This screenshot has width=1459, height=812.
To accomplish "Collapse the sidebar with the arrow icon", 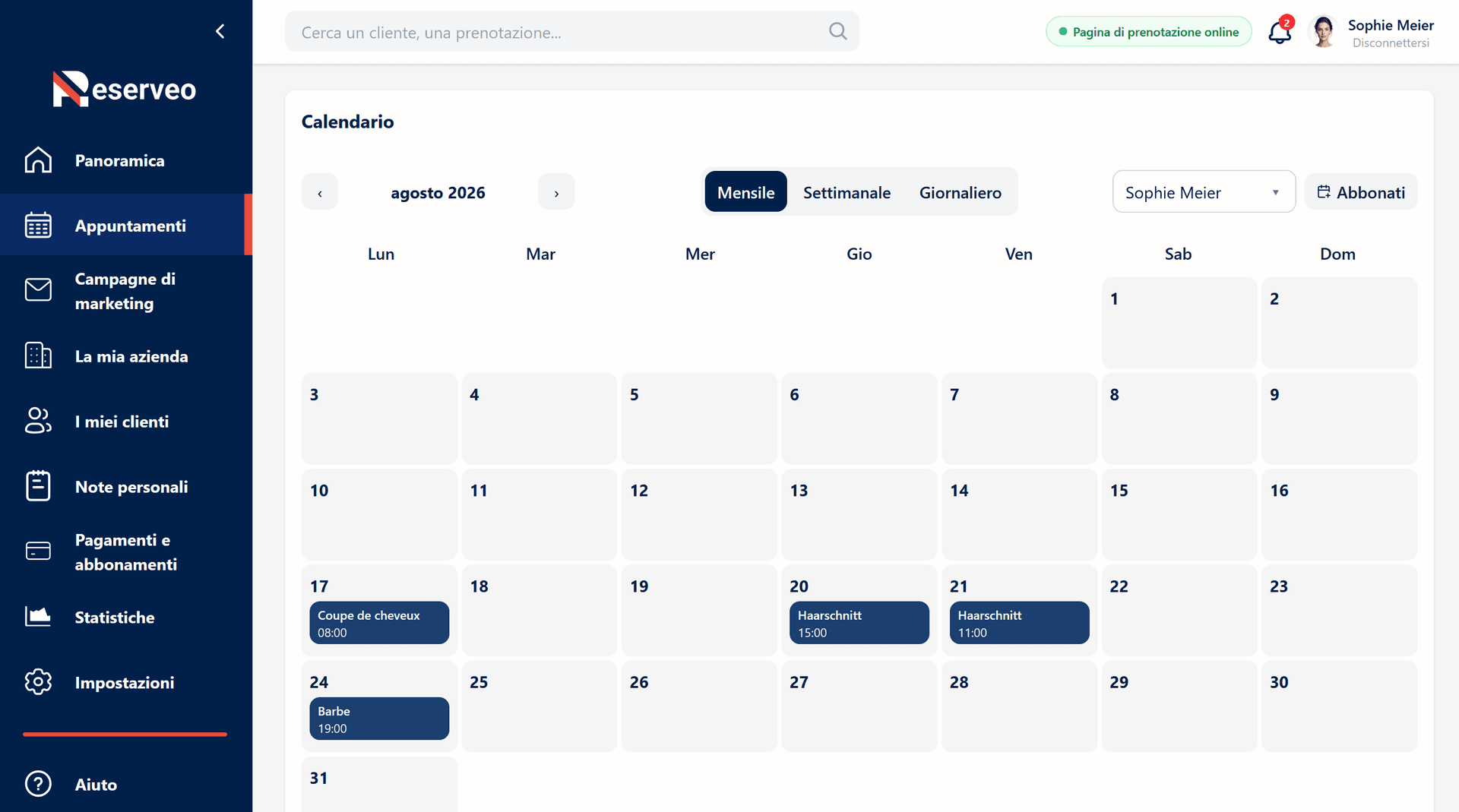I will tap(220, 31).
